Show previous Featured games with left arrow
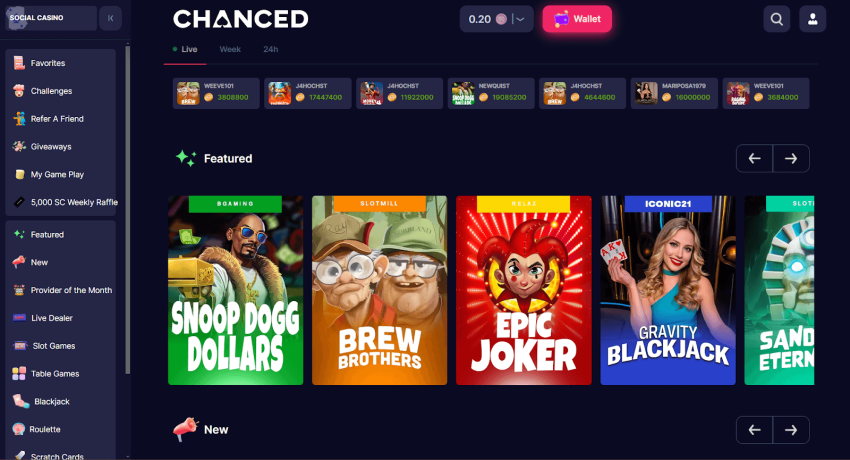Screen dimensions: 850x460 (x=754, y=158)
